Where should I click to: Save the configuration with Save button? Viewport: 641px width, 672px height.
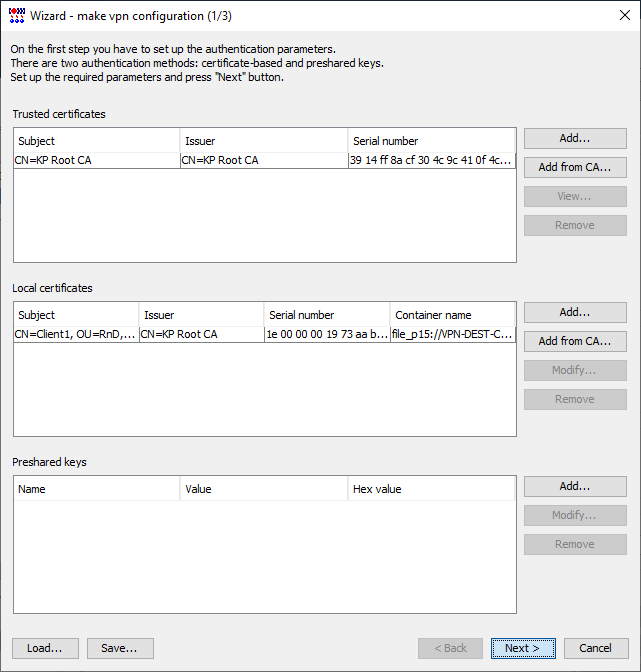119,648
